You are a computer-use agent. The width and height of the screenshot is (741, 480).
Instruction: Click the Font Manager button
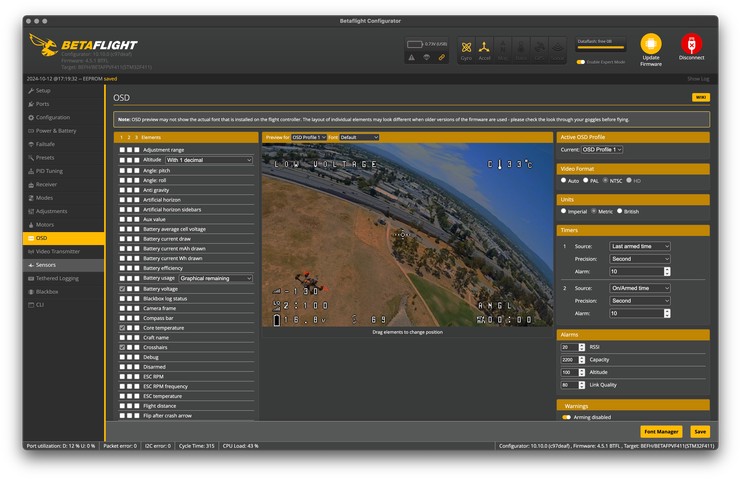(x=661, y=432)
